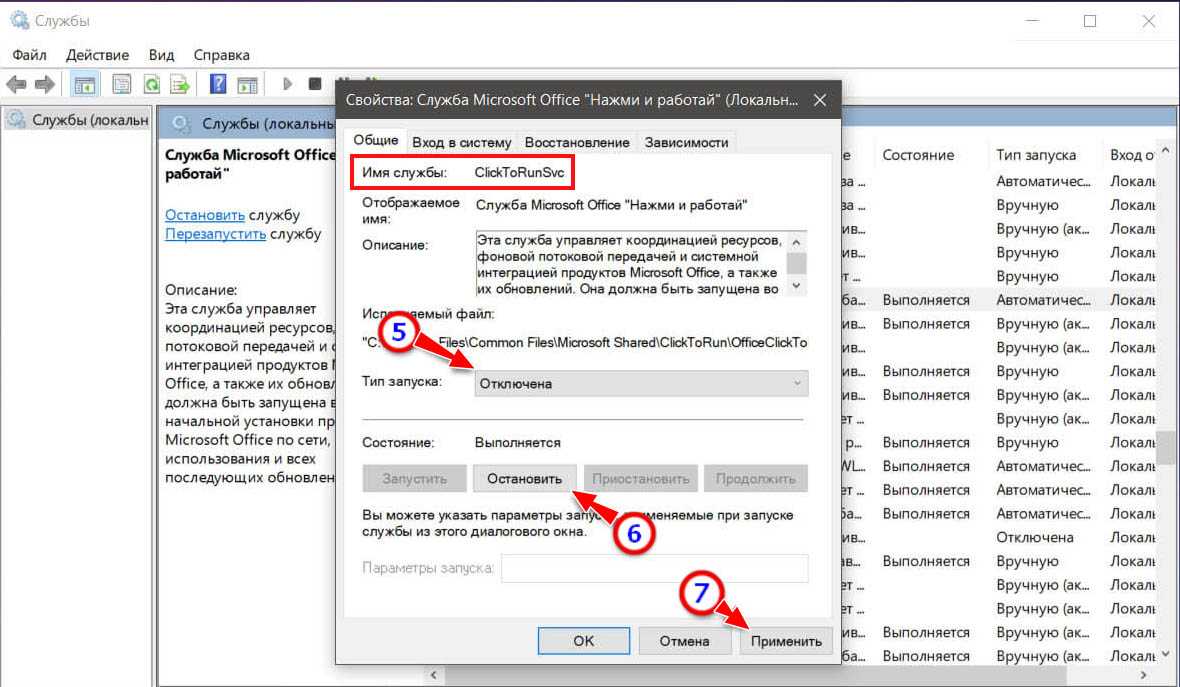Select "Службы (локальные)" in the left tree
Viewport: 1180px width, 687px height.
78,120
